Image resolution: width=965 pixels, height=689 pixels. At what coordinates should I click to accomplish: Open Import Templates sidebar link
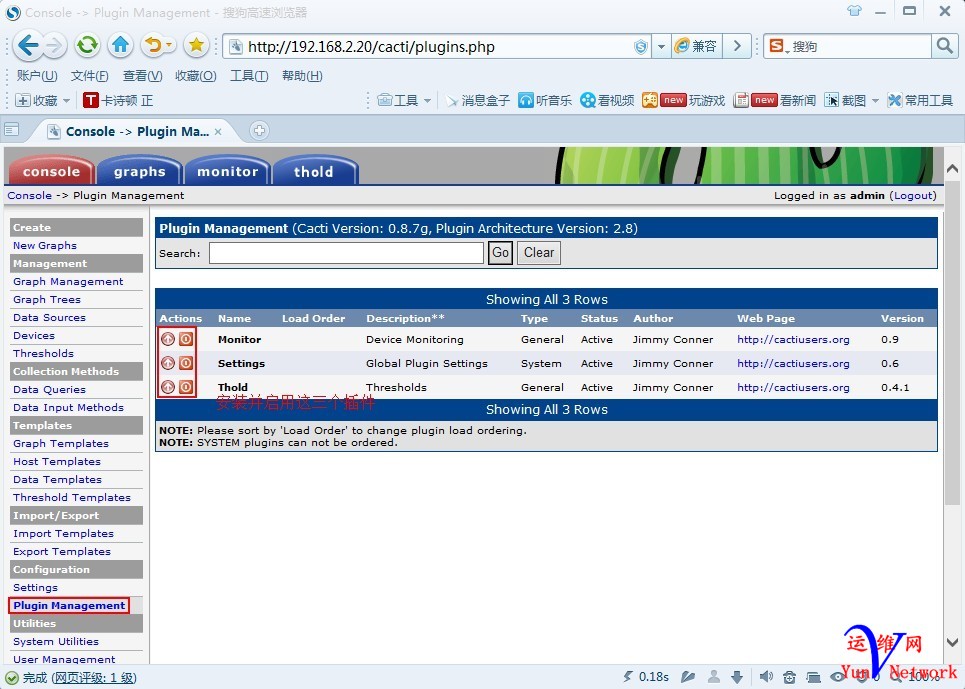tap(63, 533)
